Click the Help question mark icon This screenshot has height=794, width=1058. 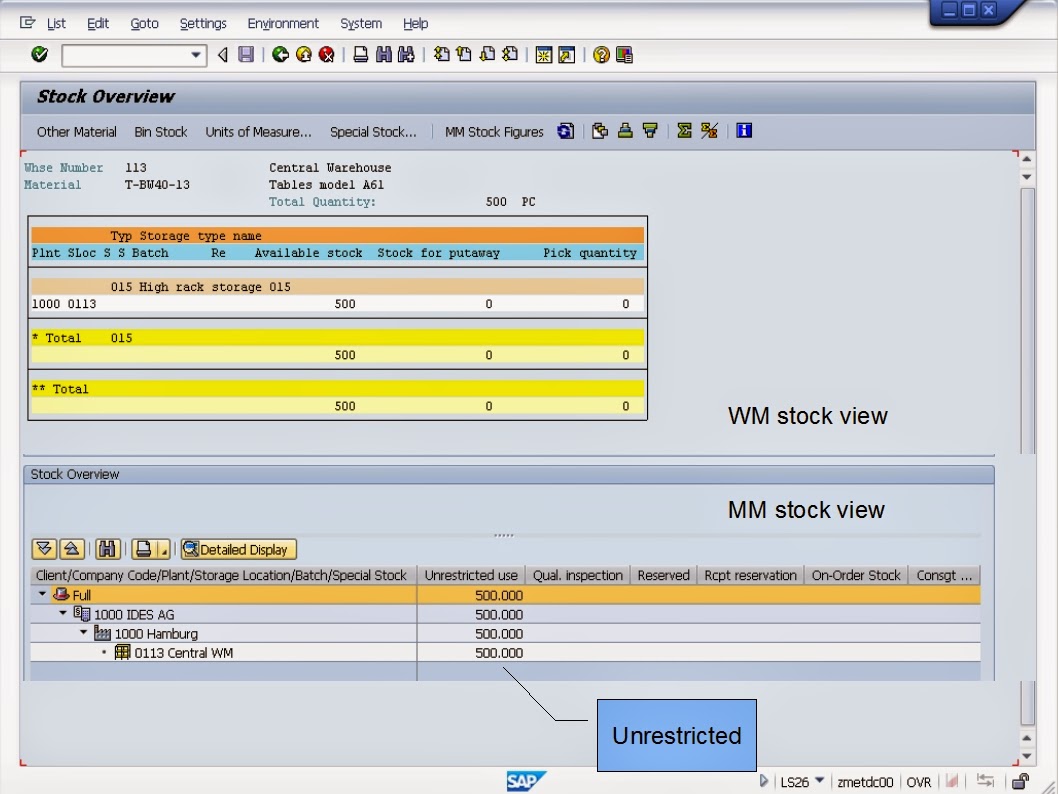(x=601, y=55)
